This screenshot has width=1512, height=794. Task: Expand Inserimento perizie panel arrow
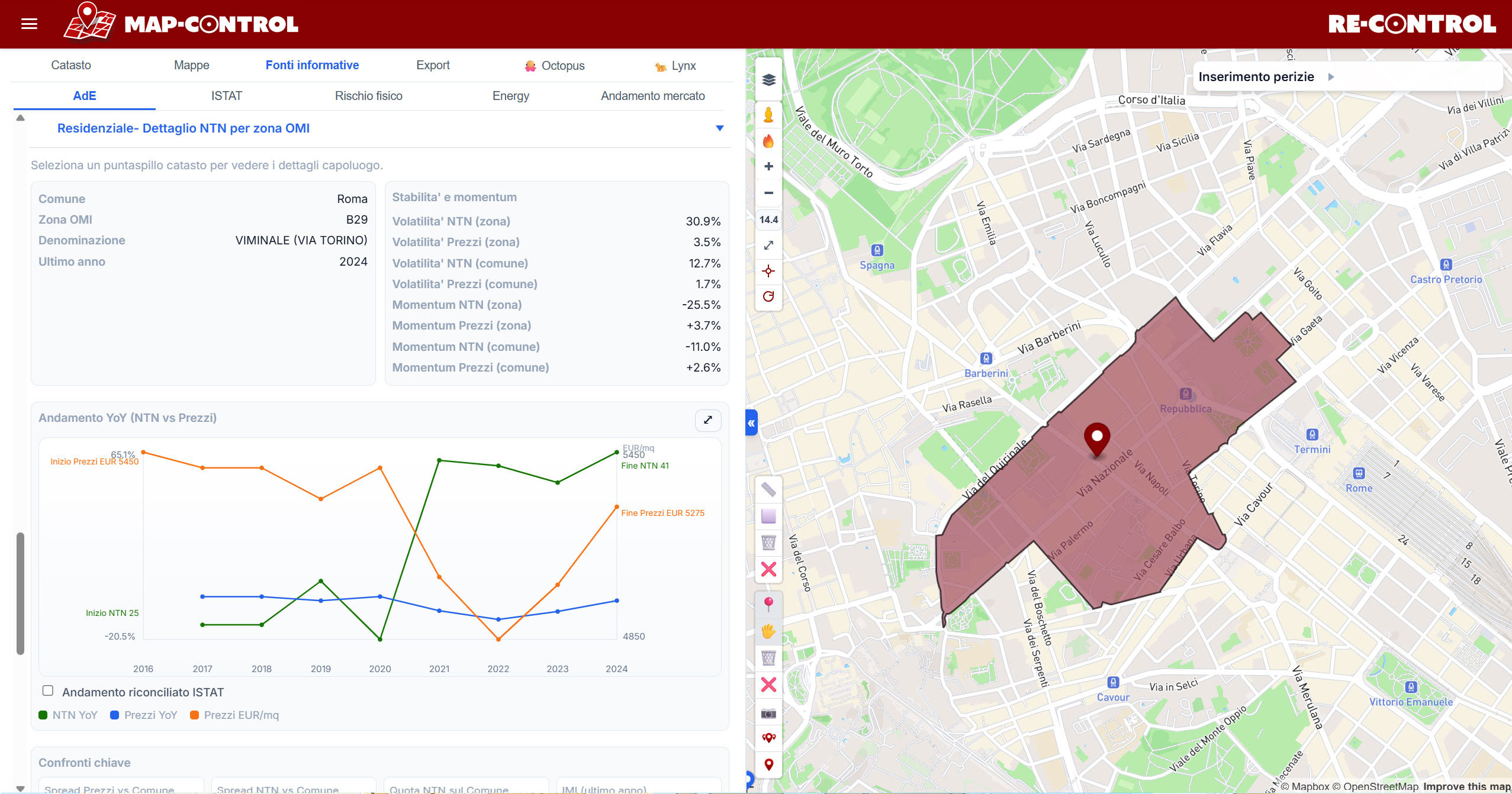[1331, 77]
